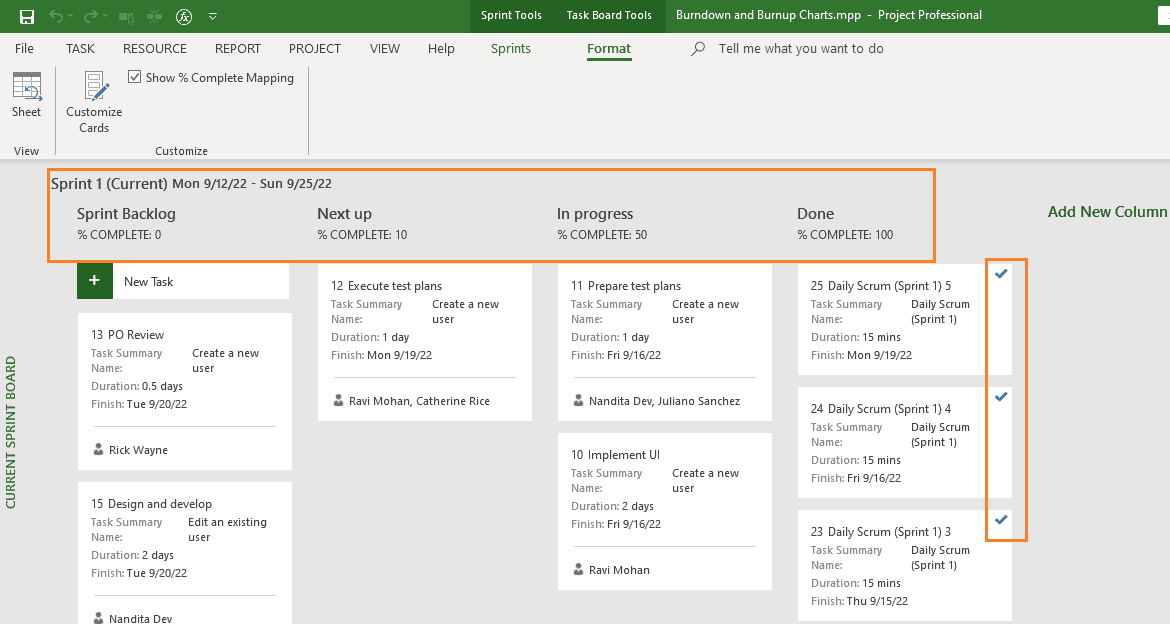Select the Daily Scrum (Sprint 1) 4 card title
Screen dimensions: 1170x624
881,409
